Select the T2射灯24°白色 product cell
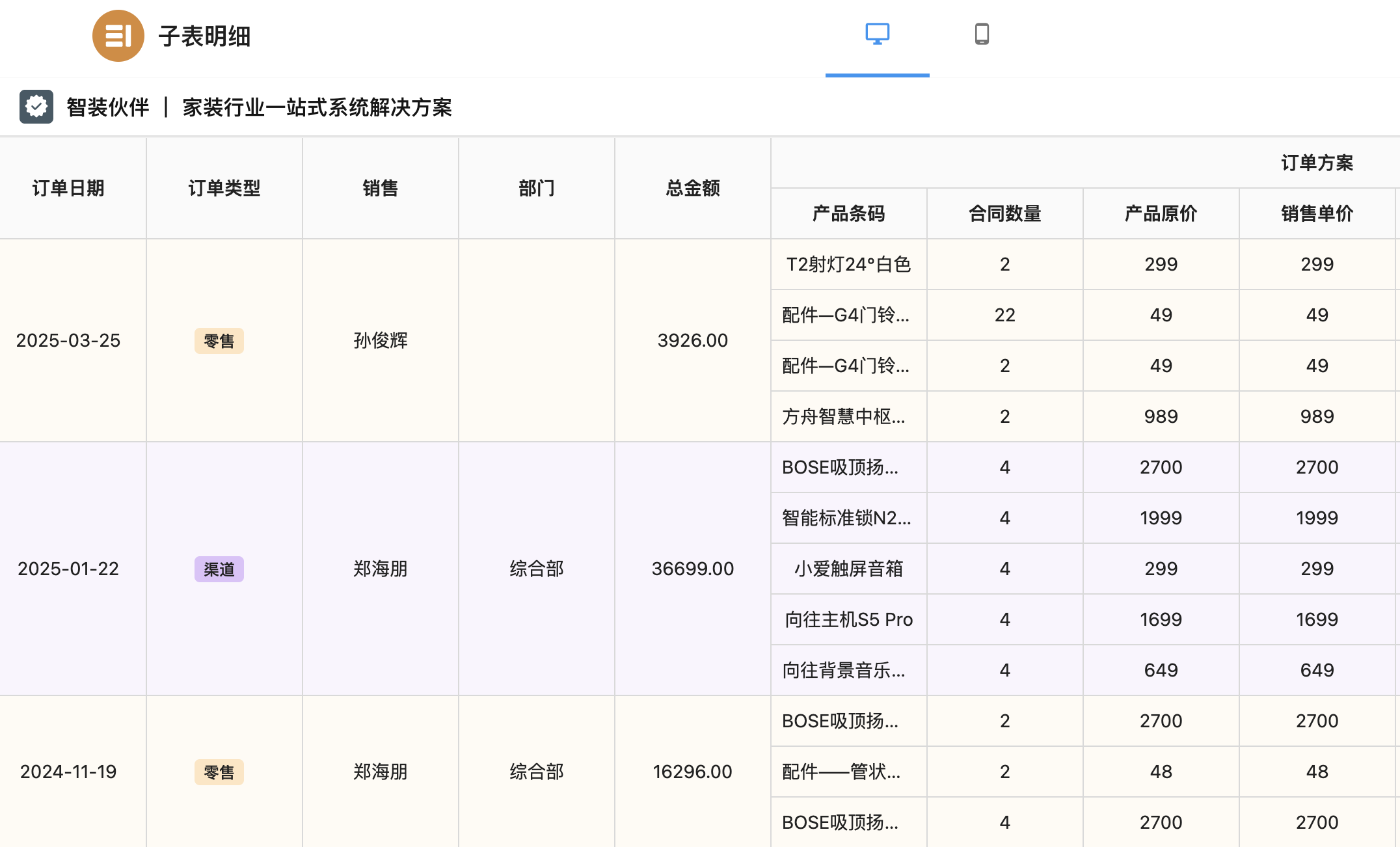Image resolution: width=1400 pixels, height=847 pixels. (x=848, y=264)
